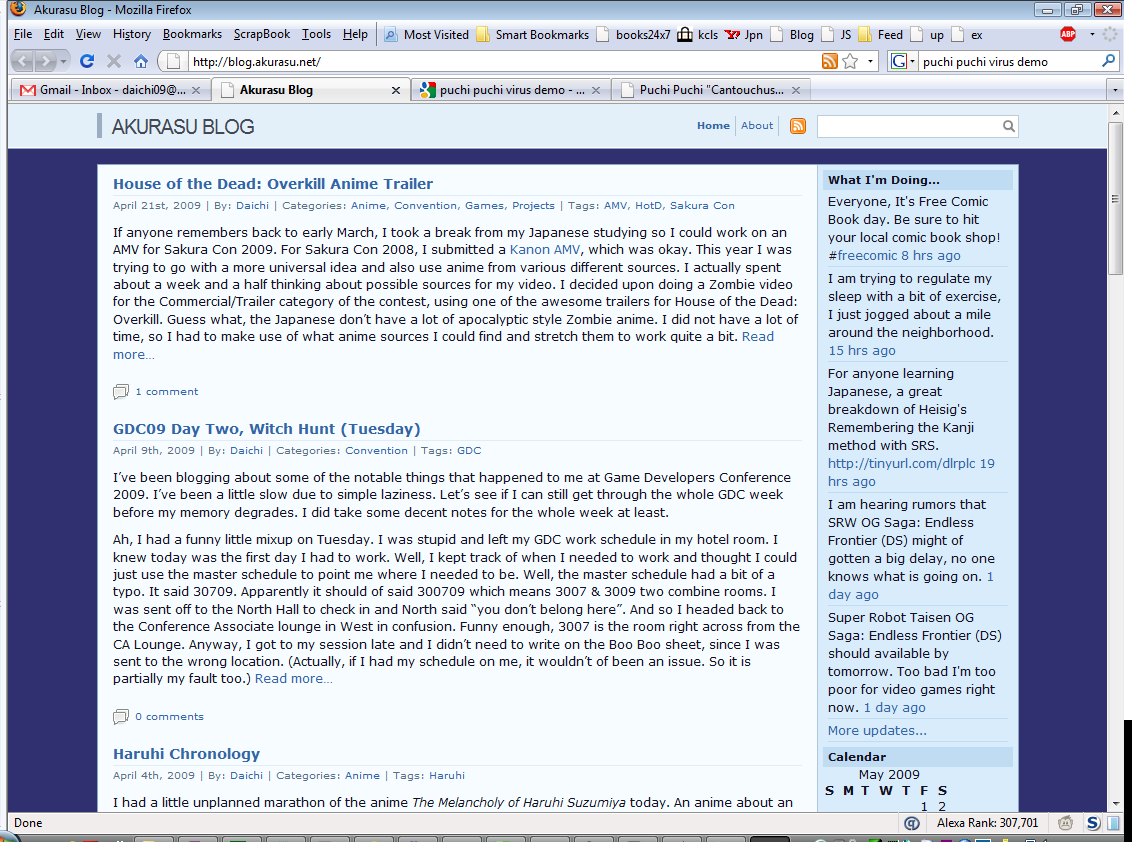Bookmark this page with star icon
The image size is (1132, 842).
(850, 61)
